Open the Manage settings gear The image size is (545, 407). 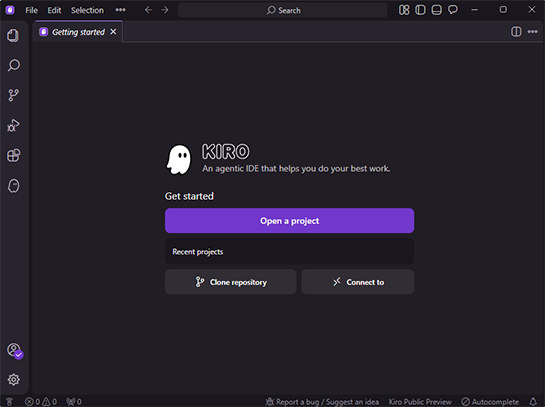14,380
